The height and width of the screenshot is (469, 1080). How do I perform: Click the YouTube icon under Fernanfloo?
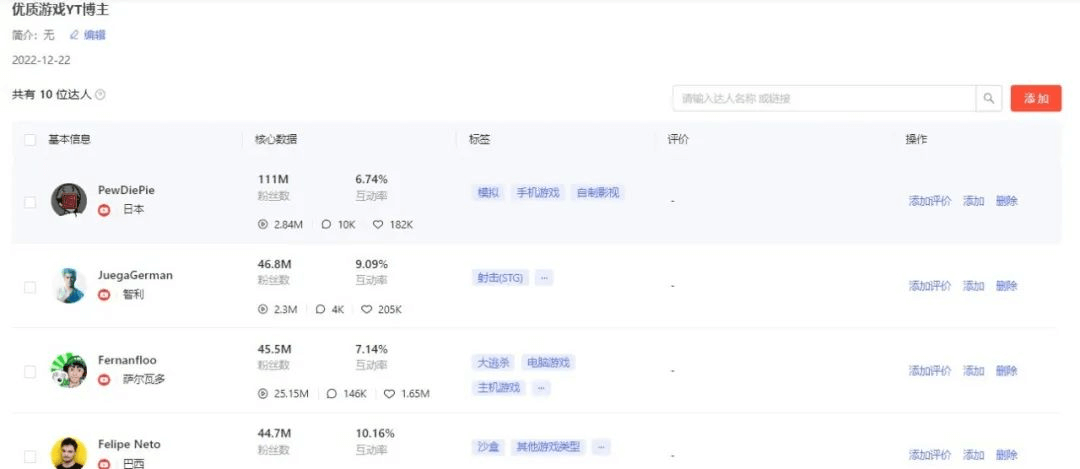click(x=104, y=380)
